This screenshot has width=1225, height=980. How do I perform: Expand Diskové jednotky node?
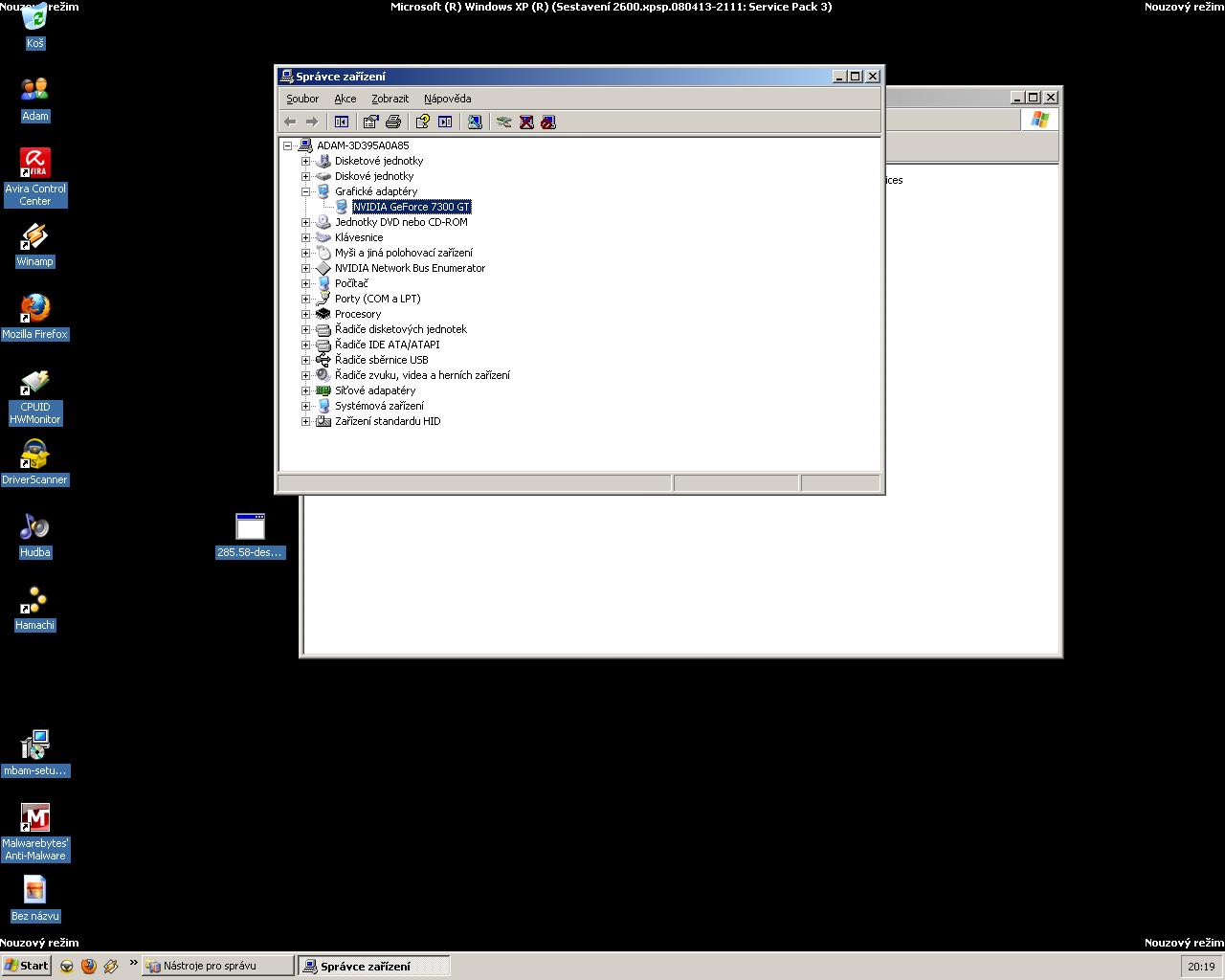coord(306,176)
